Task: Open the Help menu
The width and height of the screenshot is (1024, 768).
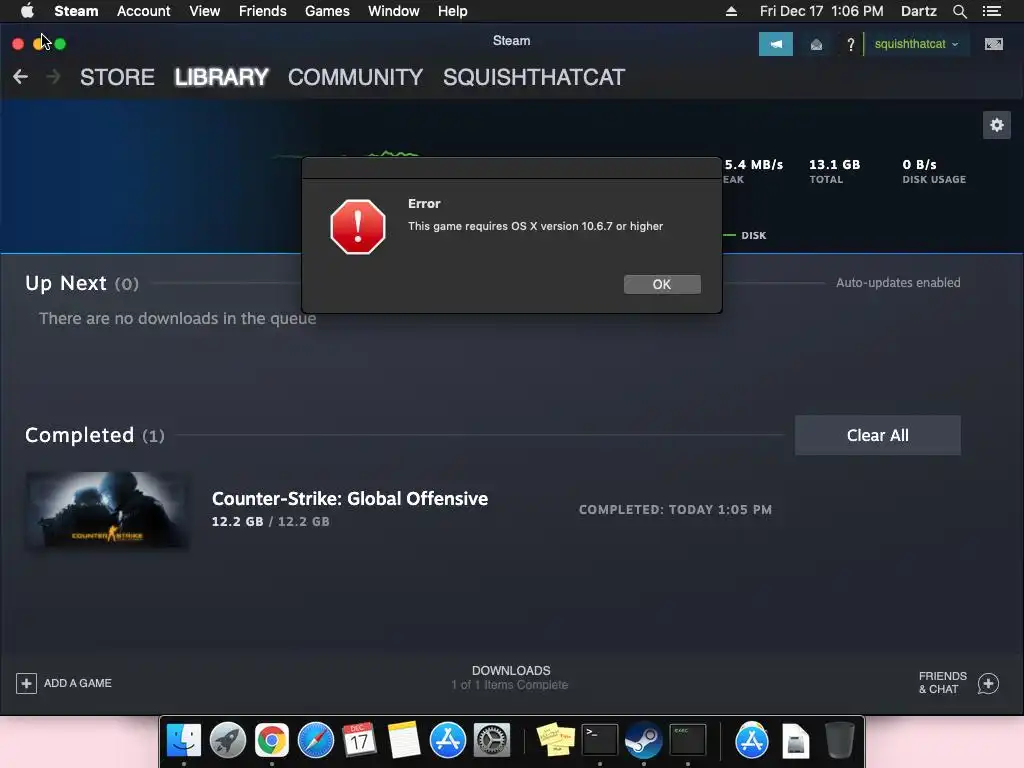Action: coord(453,11)
